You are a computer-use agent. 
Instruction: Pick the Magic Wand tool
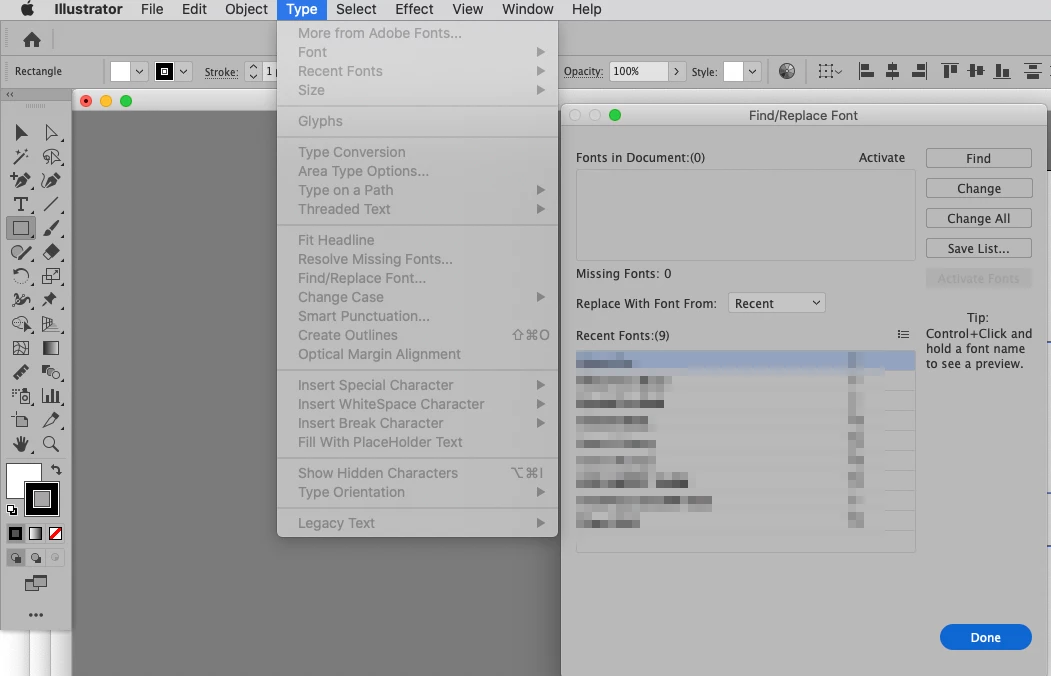pos(21,157)
